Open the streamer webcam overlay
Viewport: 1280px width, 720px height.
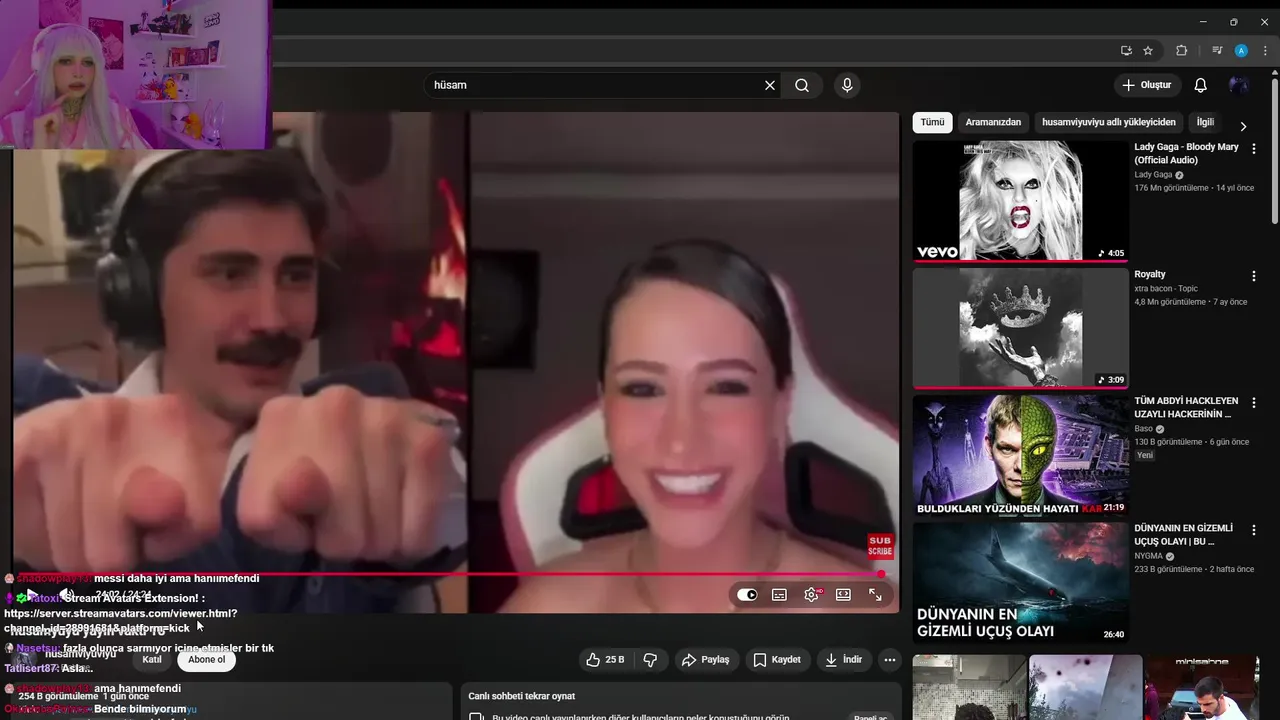point(136,74)
